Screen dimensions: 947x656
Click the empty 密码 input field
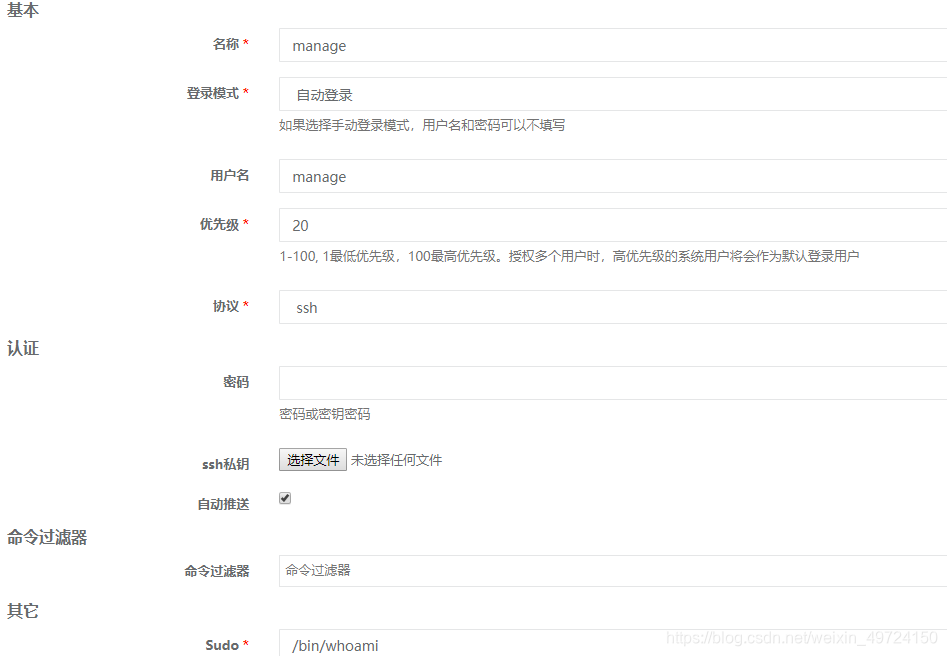point(612,383)
